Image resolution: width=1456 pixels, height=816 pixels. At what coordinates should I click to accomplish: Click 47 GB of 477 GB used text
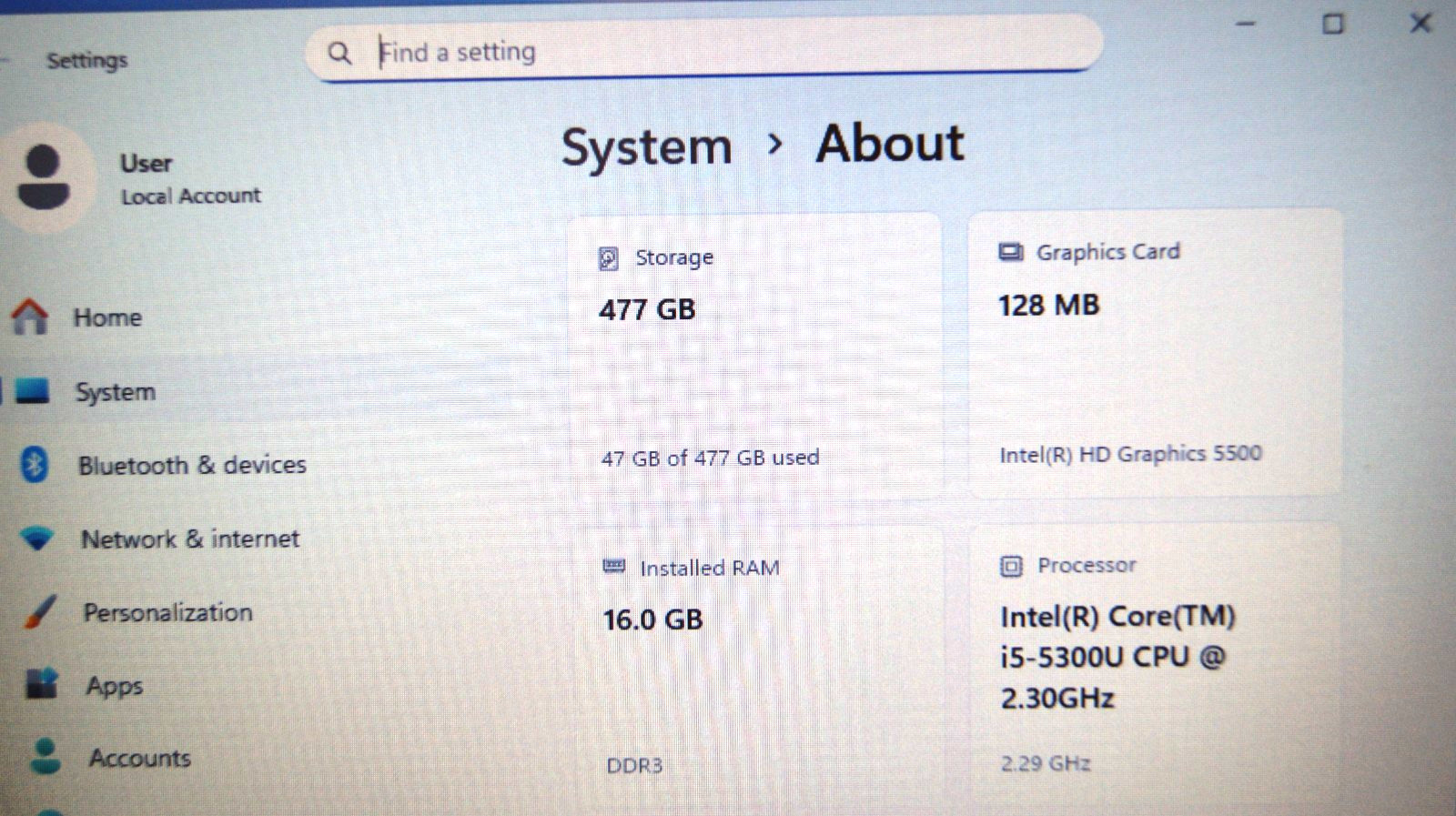point(710,458)
